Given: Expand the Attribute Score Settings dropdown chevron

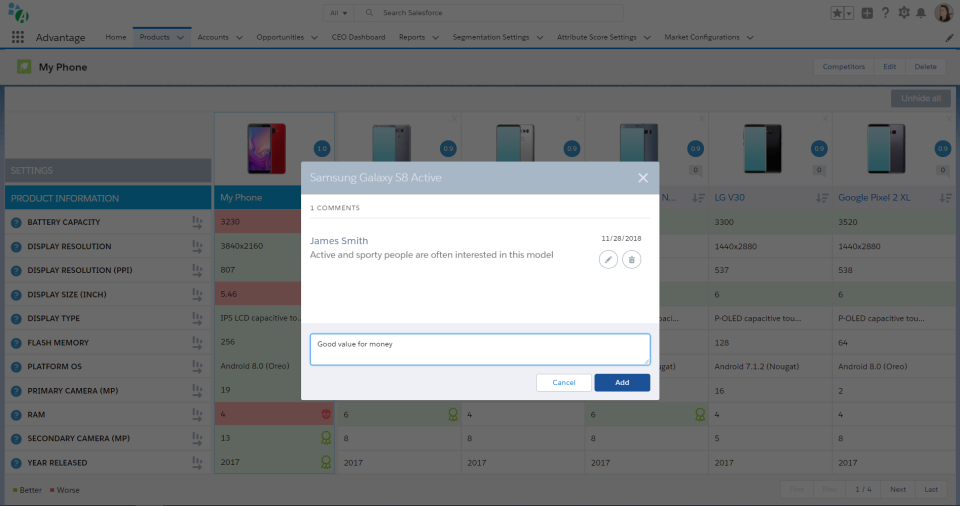Looking at the screenshot, I should click(x=647, y=38).
